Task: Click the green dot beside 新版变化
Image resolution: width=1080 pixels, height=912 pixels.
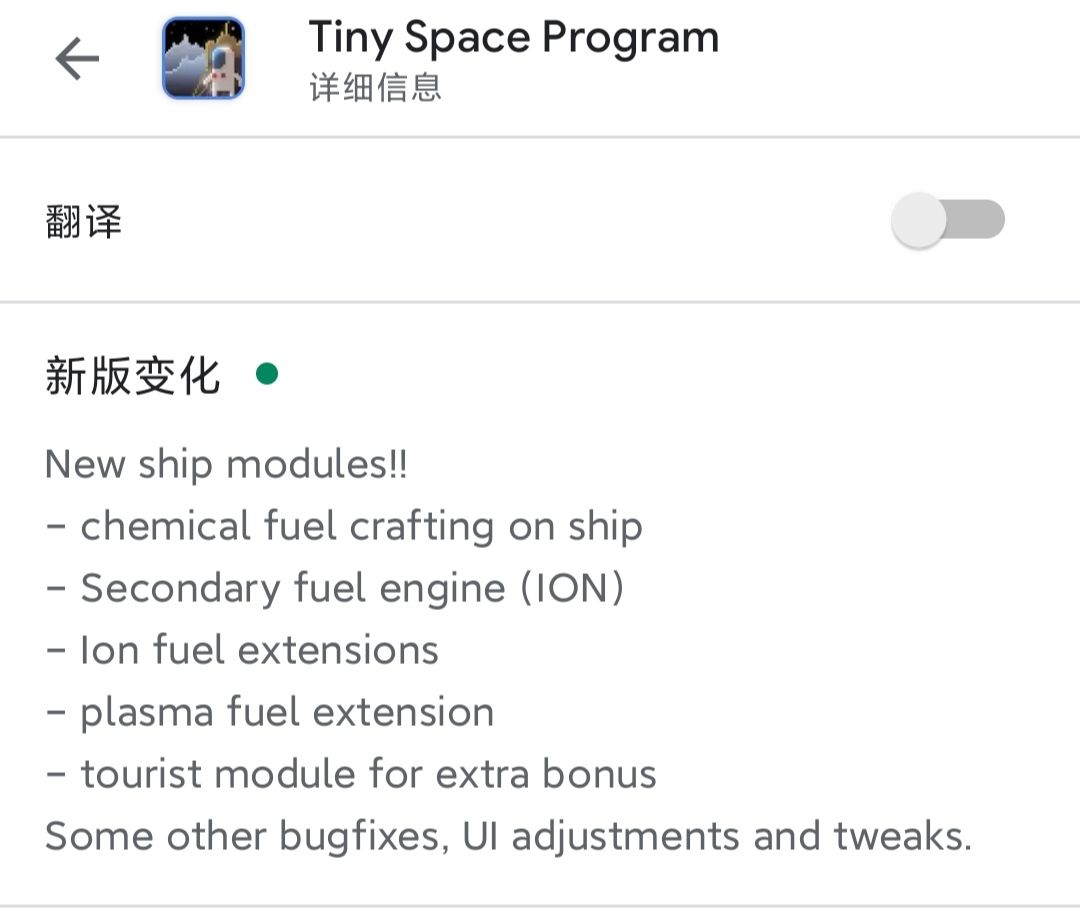Action: (267, 375)
